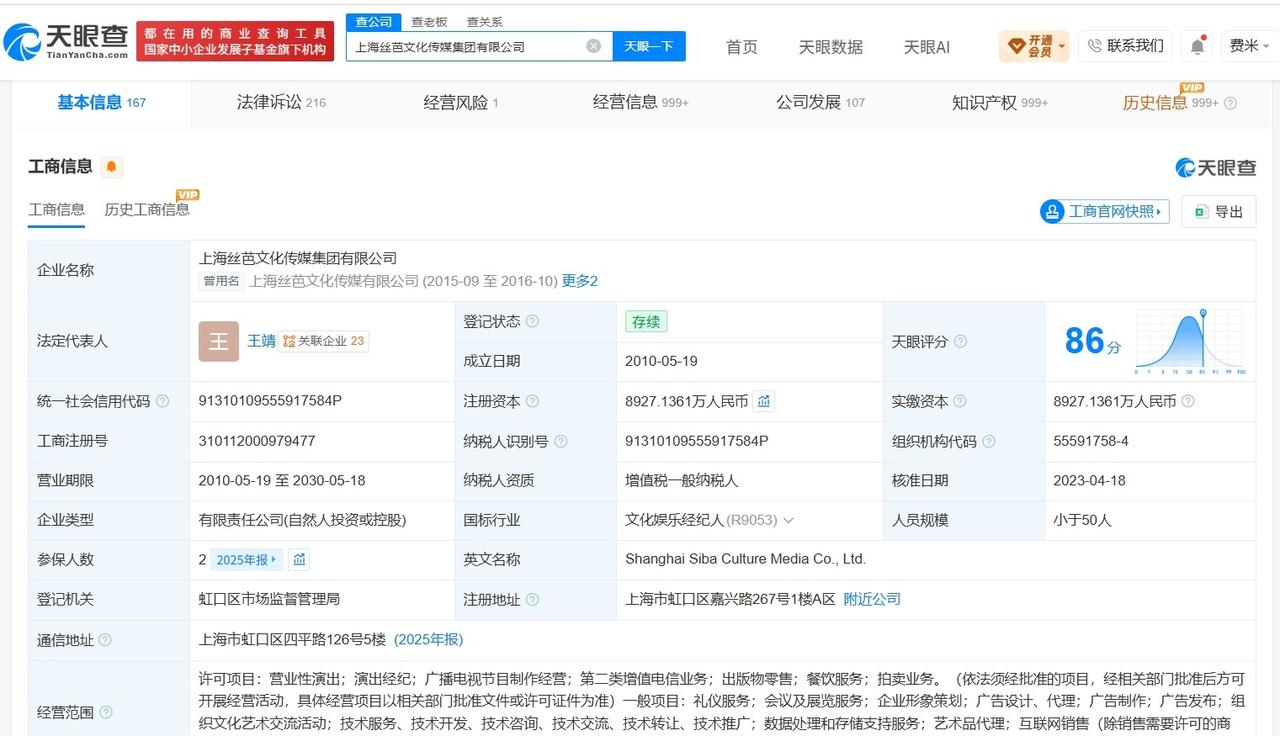This screenshot has height=736, width=1280.
Task: Clear the search box with the X icon
Action: (593, 46)
